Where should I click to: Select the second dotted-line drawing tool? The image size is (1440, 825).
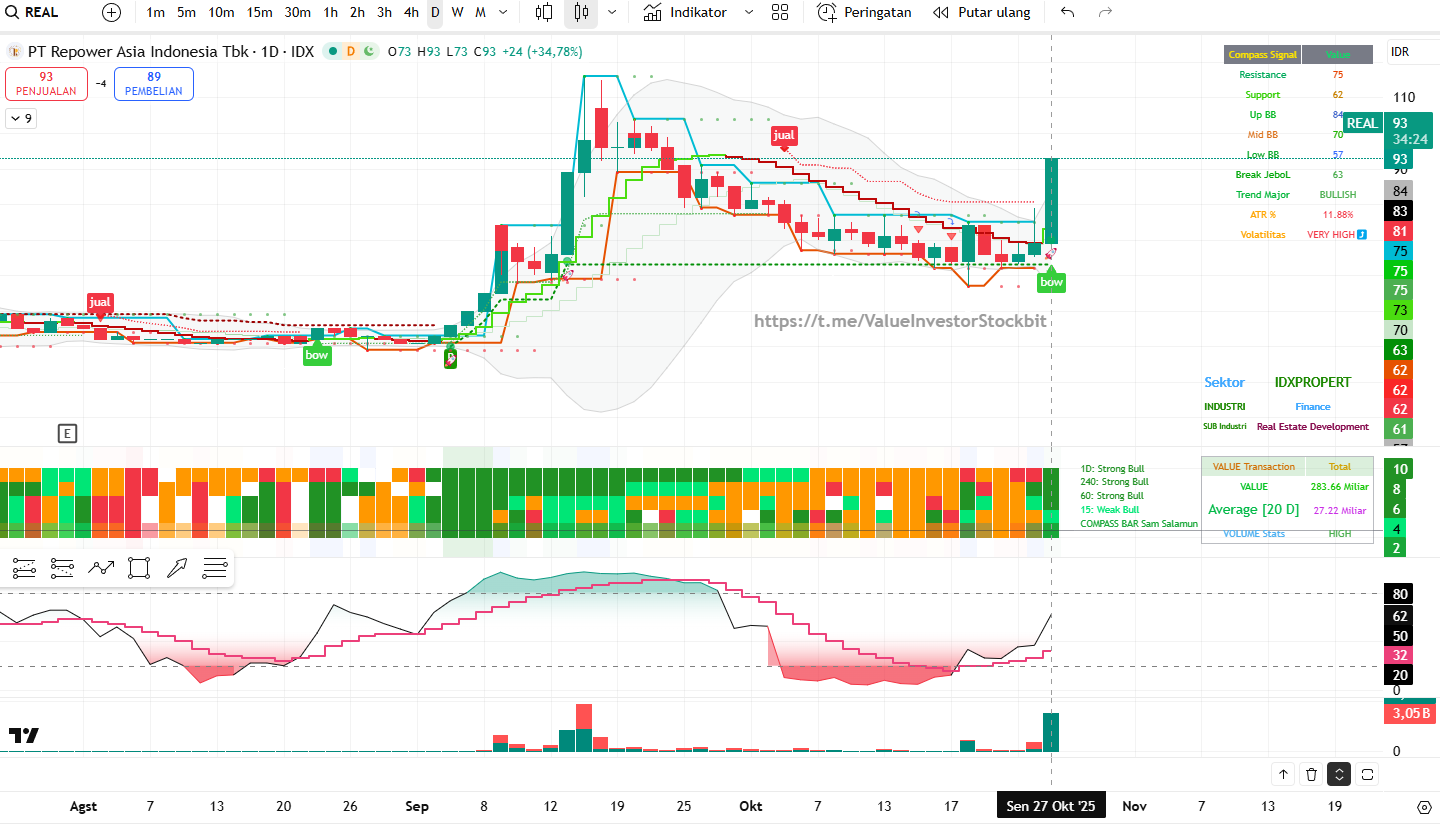tap(62, 569)
